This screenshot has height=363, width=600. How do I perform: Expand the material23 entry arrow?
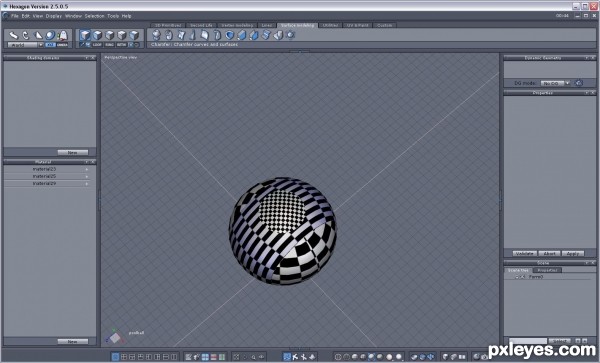point(86,169)
